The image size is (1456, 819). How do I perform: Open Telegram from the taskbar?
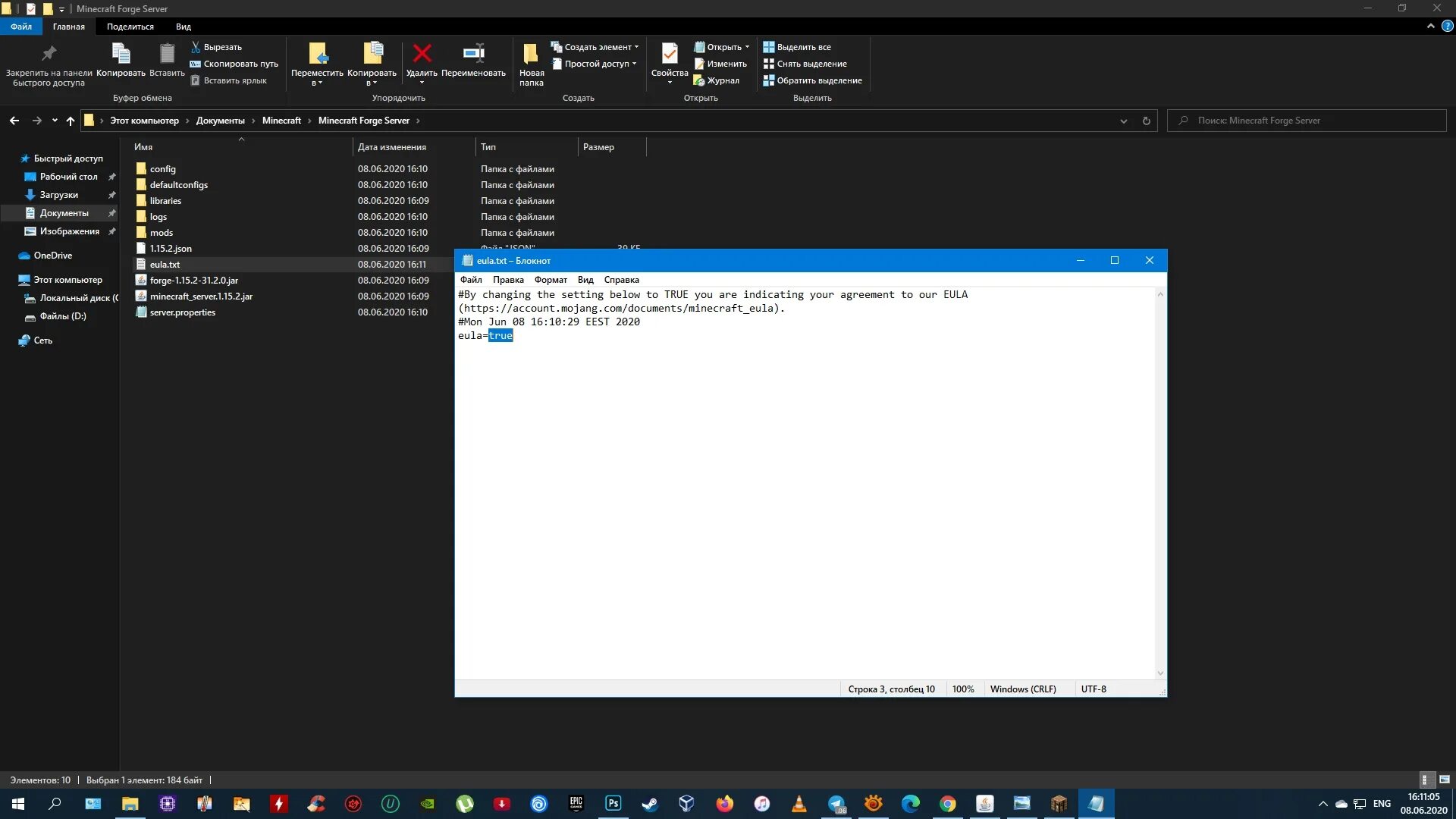(836, 803)
